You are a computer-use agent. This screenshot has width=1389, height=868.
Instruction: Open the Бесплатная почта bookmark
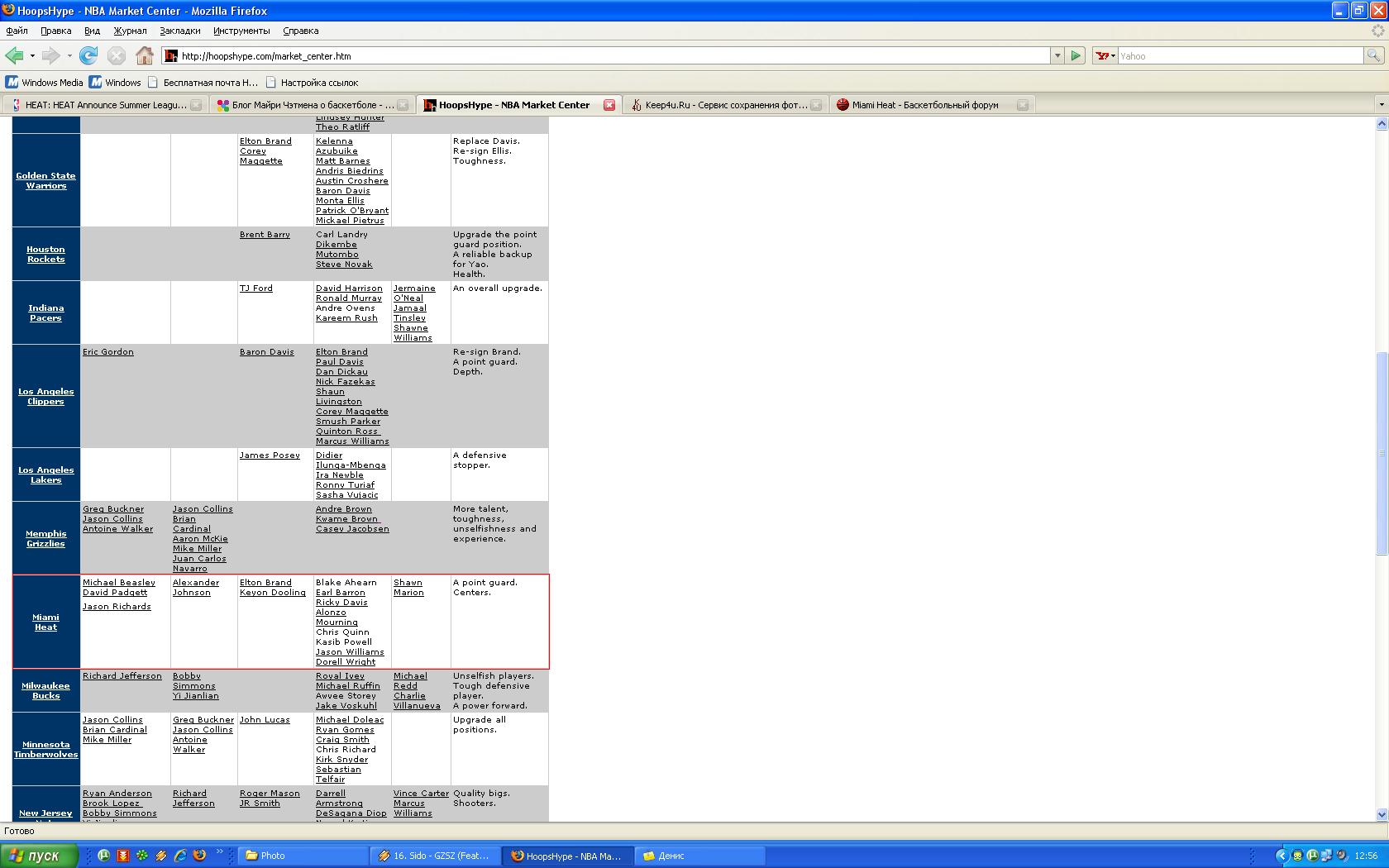[203, 82]
